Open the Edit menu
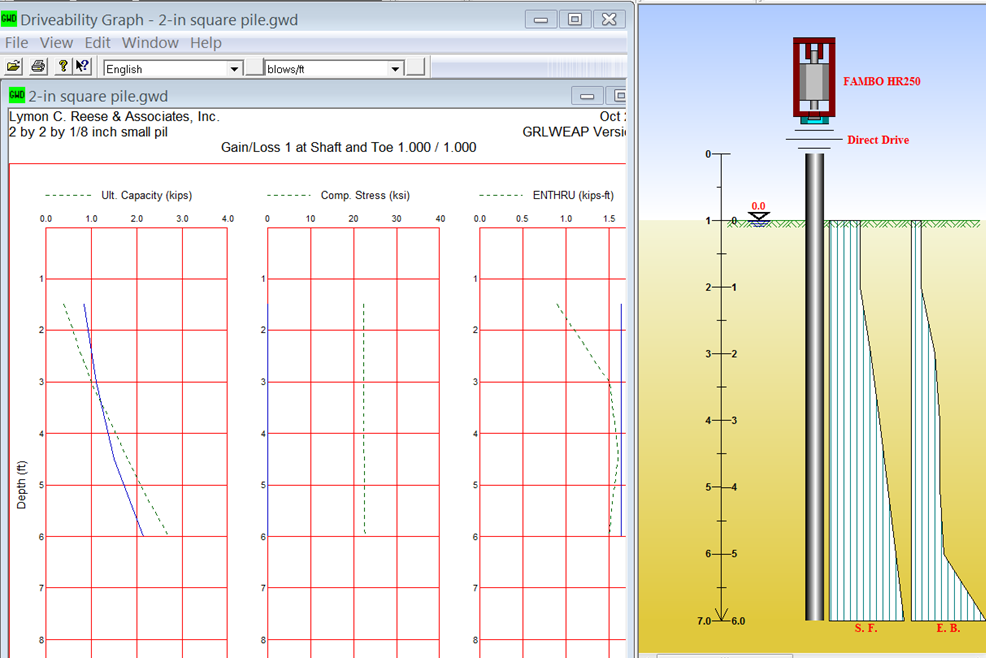 point(98,43)
